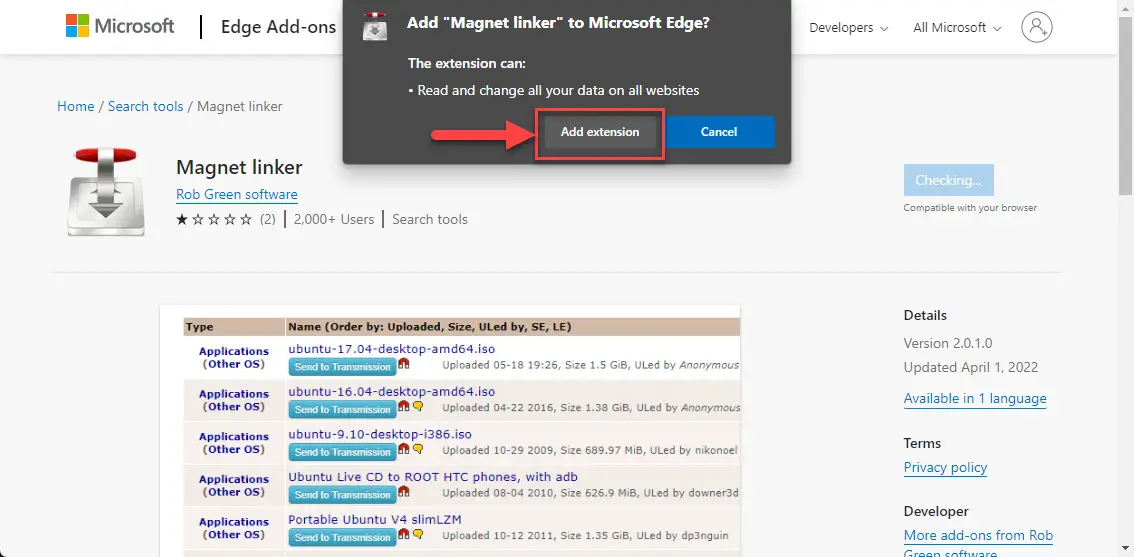Open the extension preview screenshot thumbnail
This screenshot has width=1134, height=557.
[x=450, y=431]
